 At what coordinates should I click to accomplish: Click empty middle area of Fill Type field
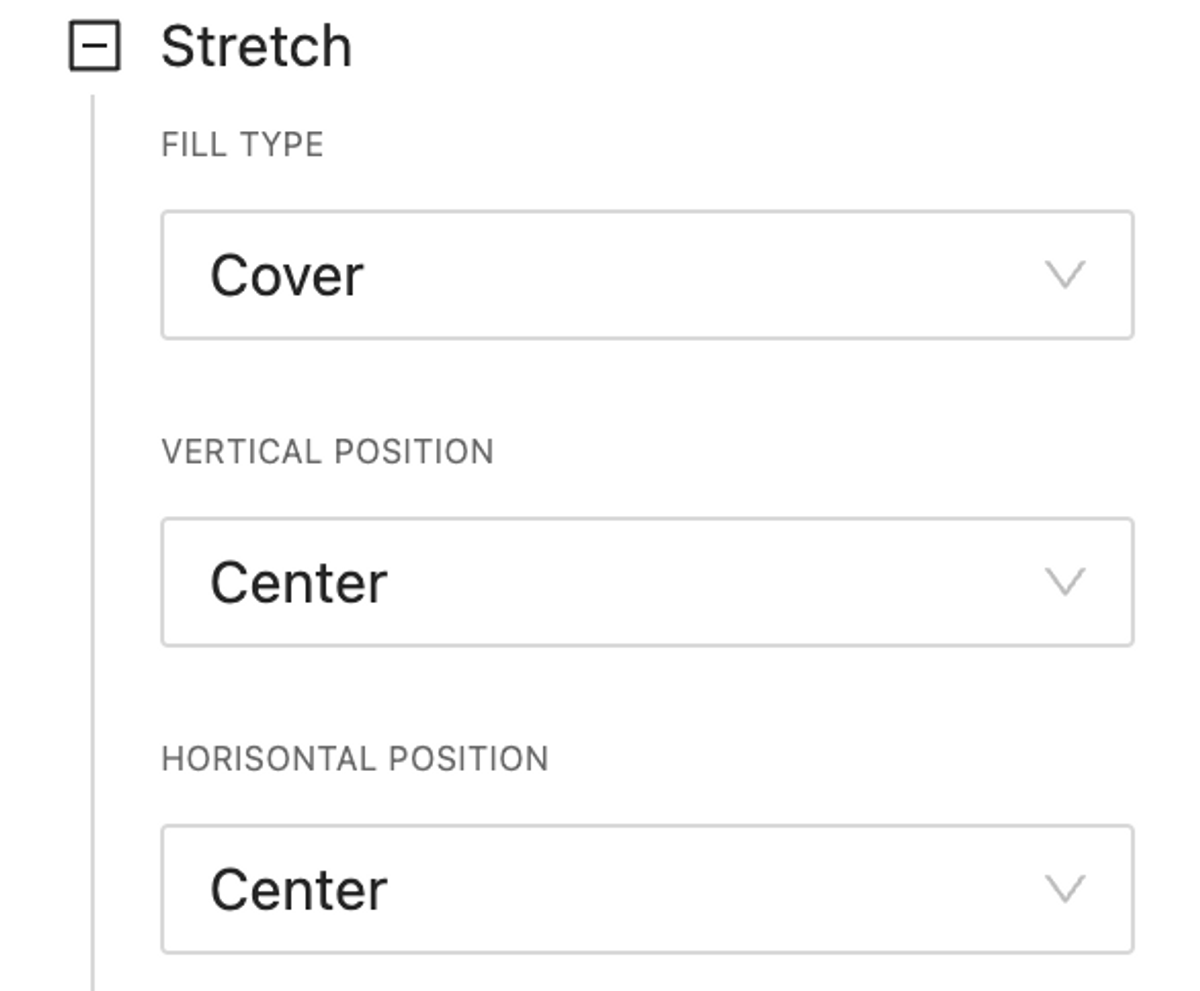[x=700, y=275]
